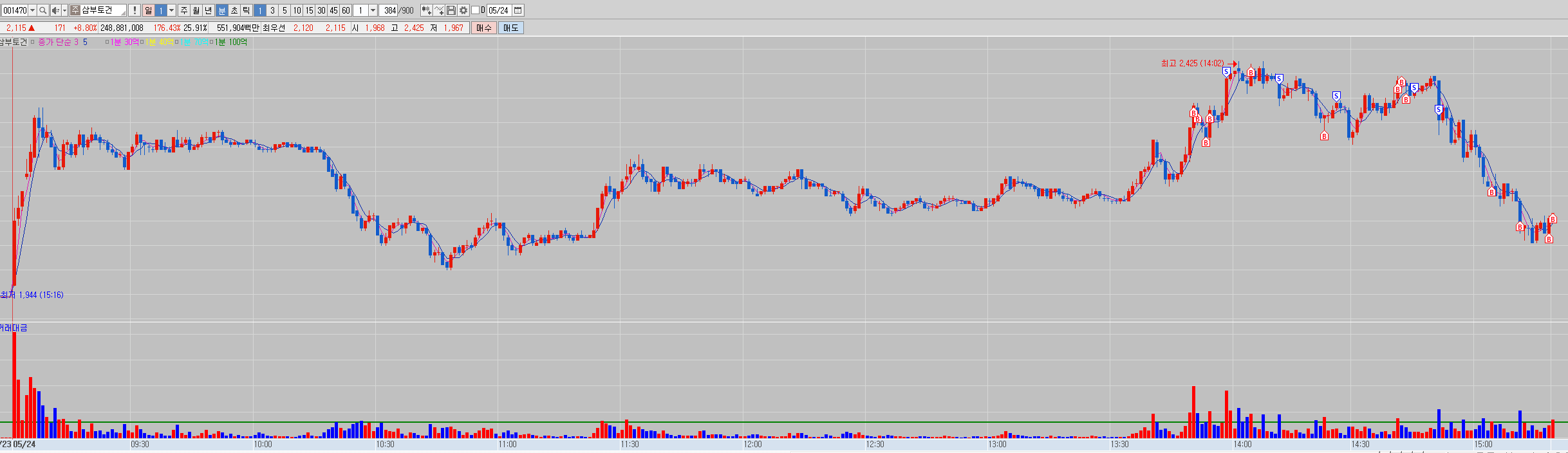Switch to the 60-minute interval

346,10
